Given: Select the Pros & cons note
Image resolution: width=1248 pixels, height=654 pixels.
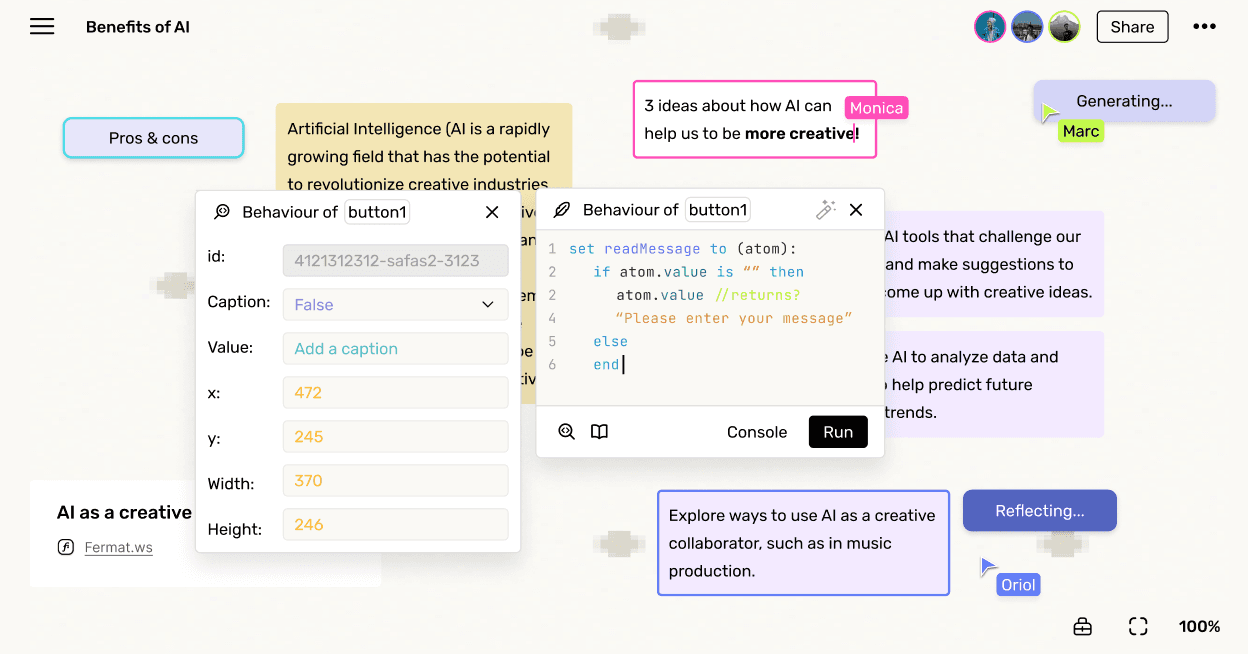Looking at the screenshot, I should tap(152, 137).
